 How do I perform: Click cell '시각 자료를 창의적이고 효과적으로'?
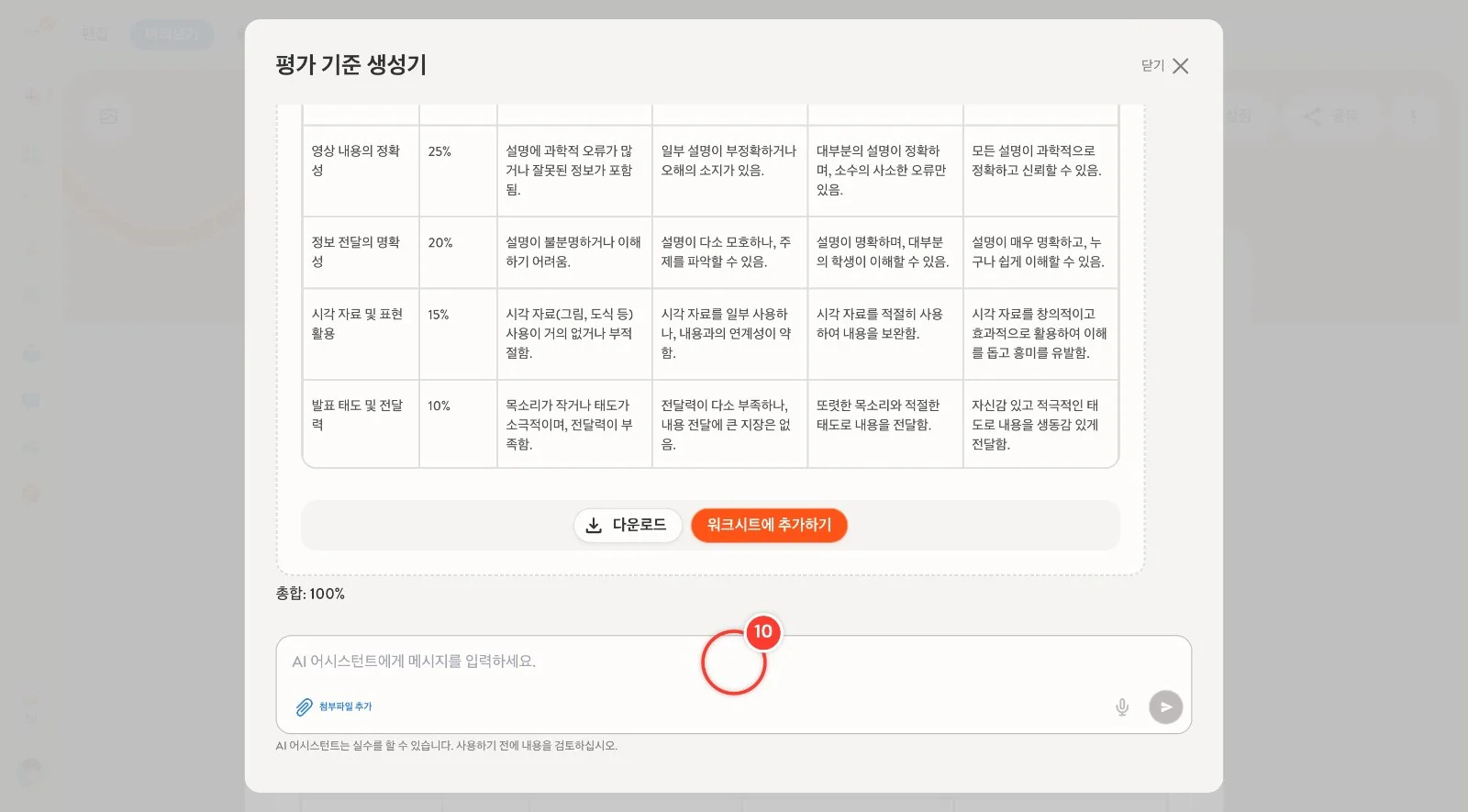point(1040,334)
